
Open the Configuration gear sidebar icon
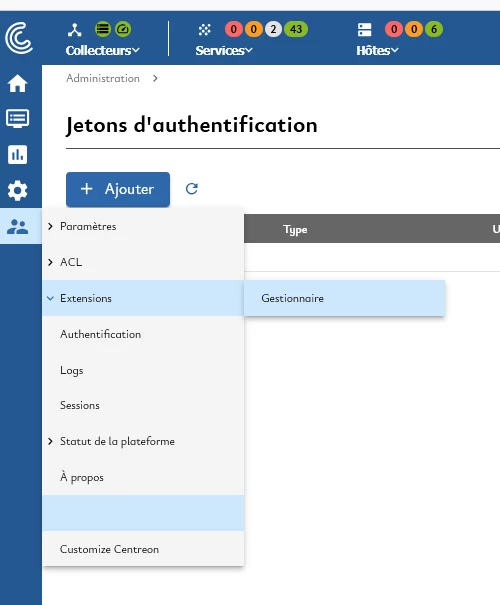tap(17, 190)
